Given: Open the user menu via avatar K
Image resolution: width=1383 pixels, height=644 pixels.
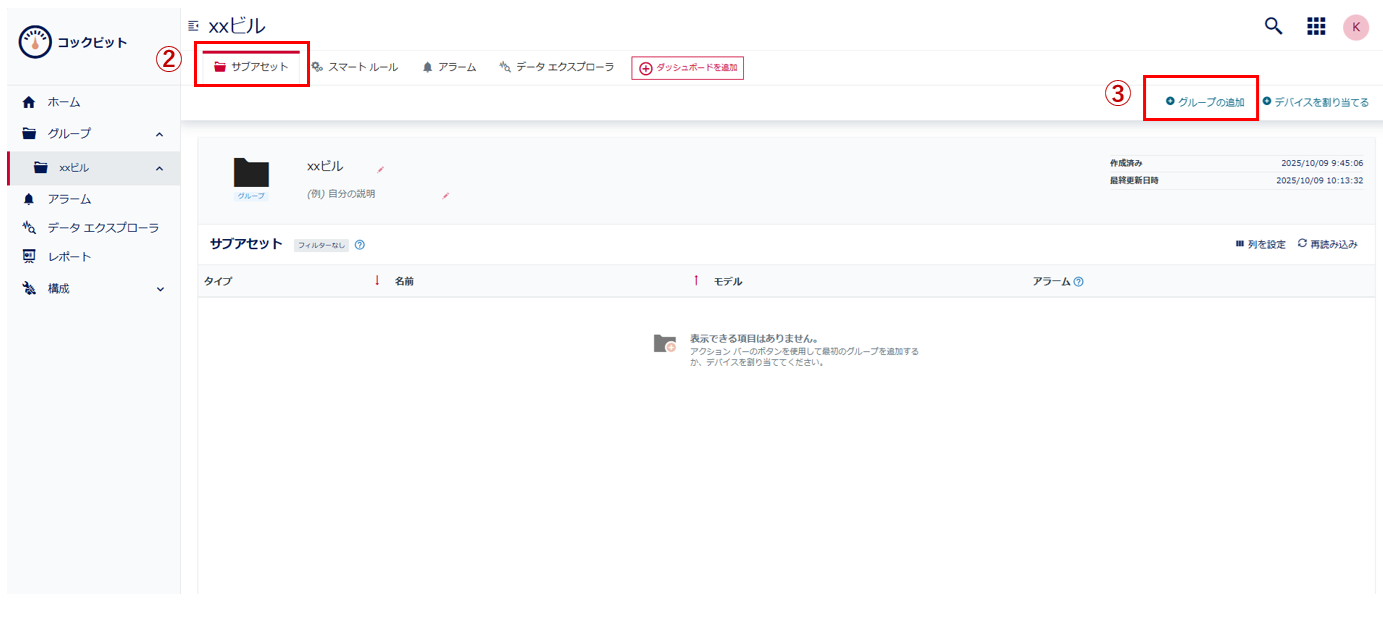Looking at the screenshot, I should point(1355,26).
